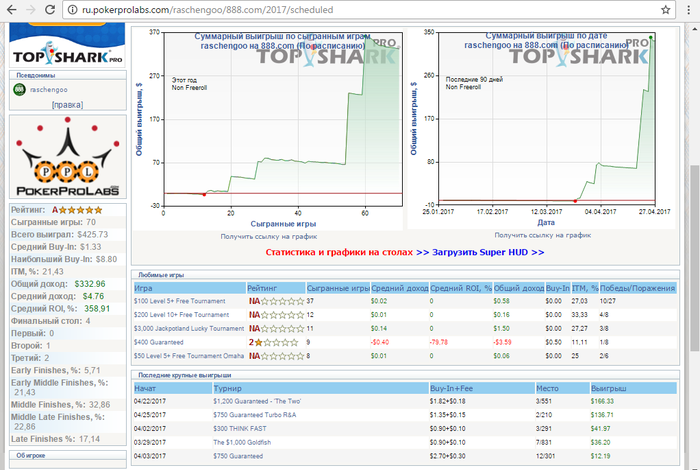This screenshot has width=700, height=470.
Task: Open '$300 THINK FAST' tournament
Action: coord(240,428)
